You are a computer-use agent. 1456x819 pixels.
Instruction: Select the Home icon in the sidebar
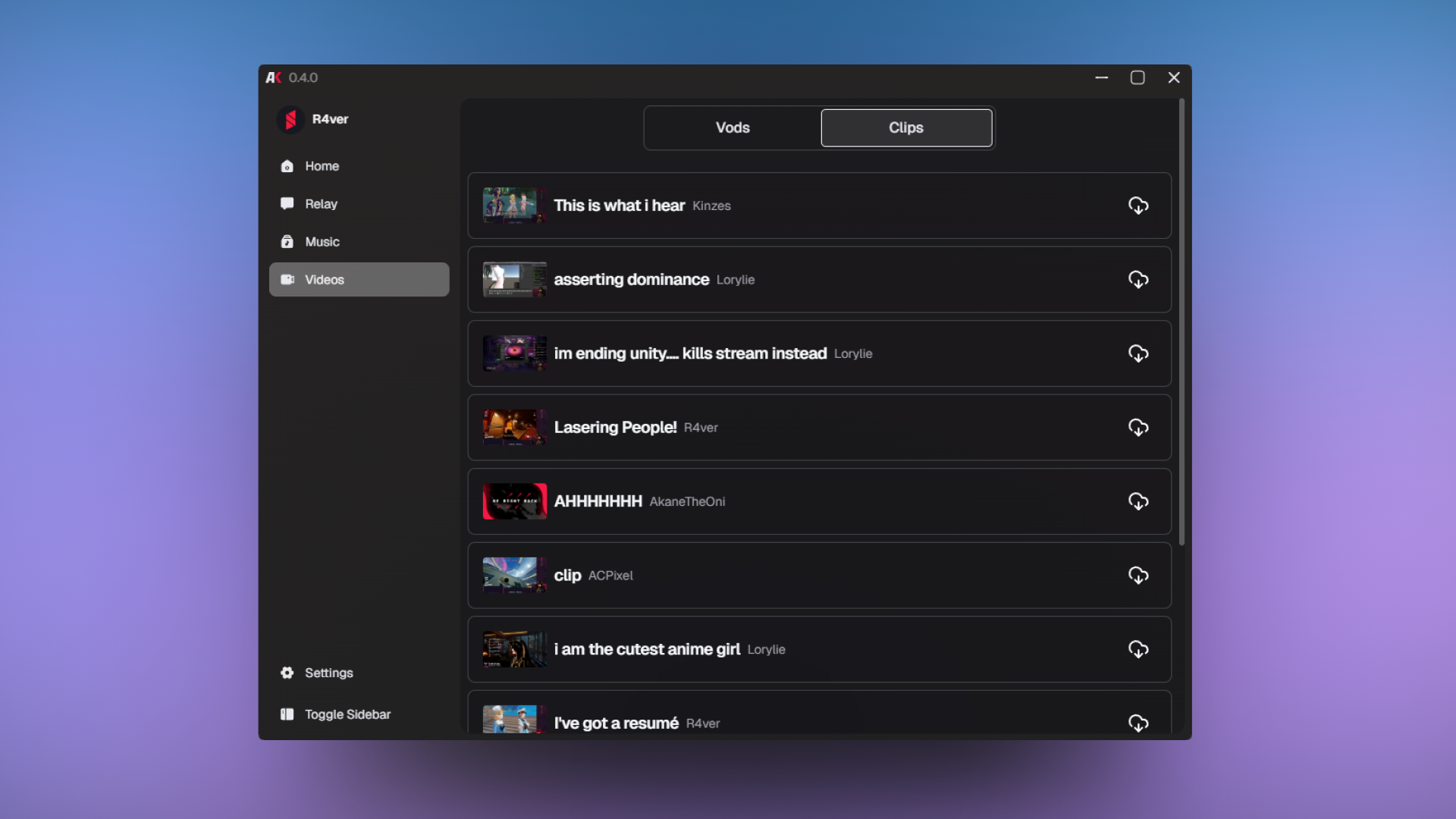click(x=288, y=166)
